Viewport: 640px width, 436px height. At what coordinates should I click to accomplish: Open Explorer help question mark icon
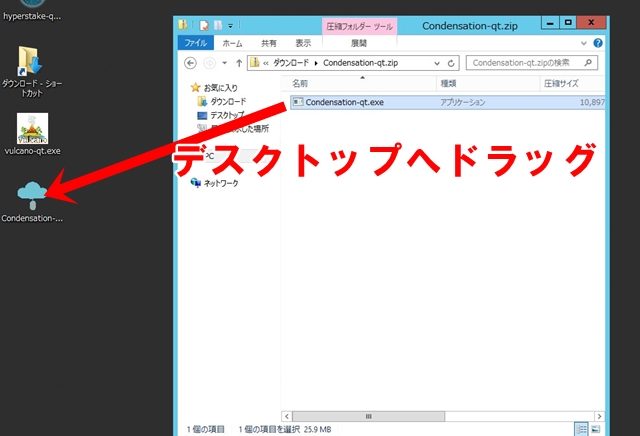[x=598, y=43]
